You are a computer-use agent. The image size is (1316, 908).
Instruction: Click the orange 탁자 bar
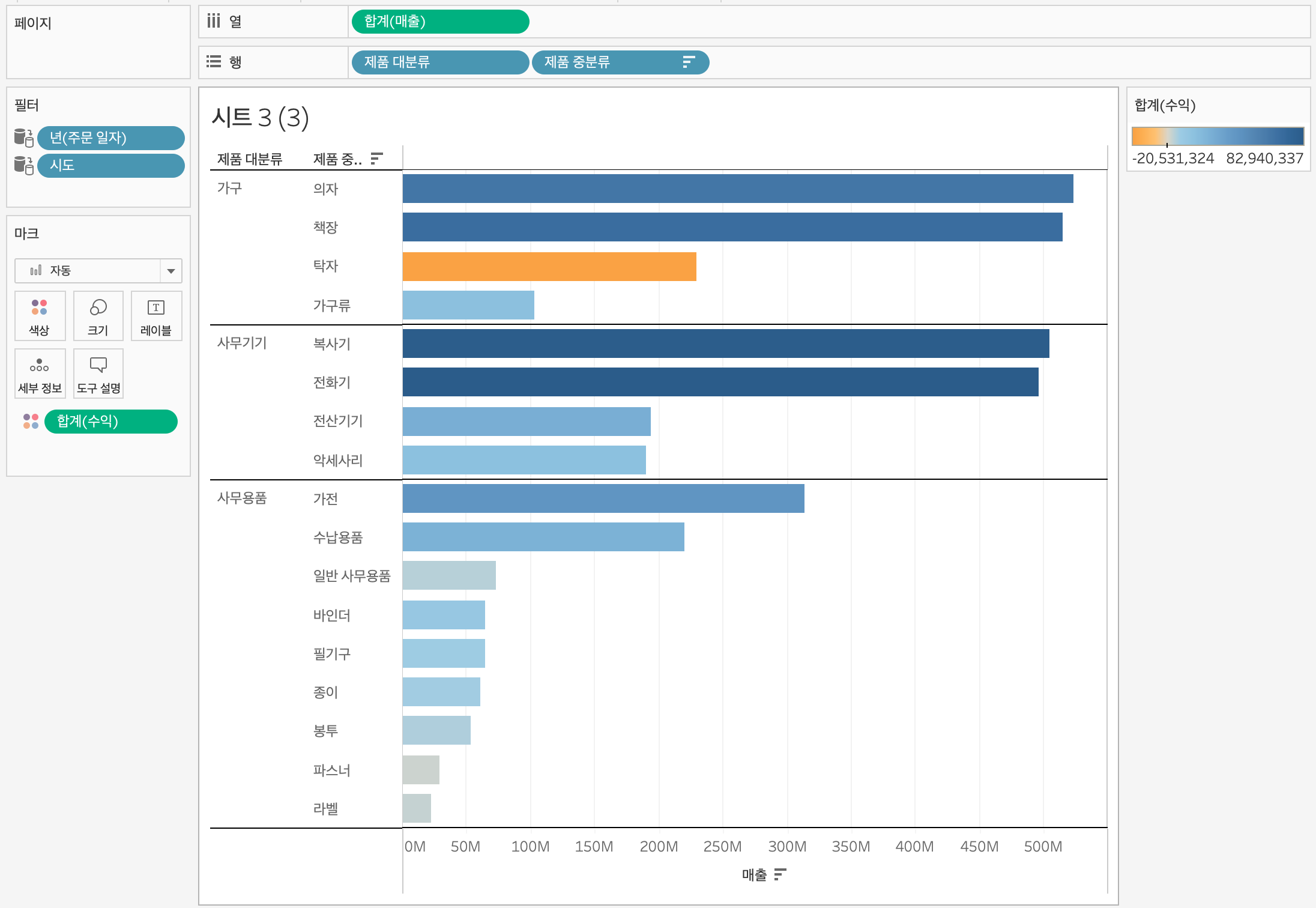click(549, 266)
